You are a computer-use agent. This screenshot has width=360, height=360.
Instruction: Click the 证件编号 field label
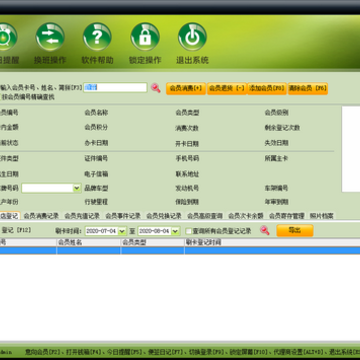96,158
